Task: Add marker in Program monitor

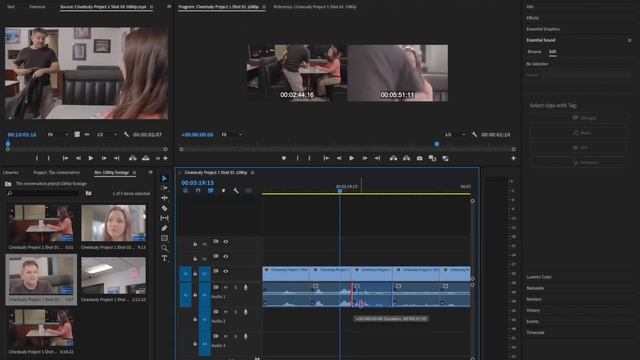Action: point(284,158)
